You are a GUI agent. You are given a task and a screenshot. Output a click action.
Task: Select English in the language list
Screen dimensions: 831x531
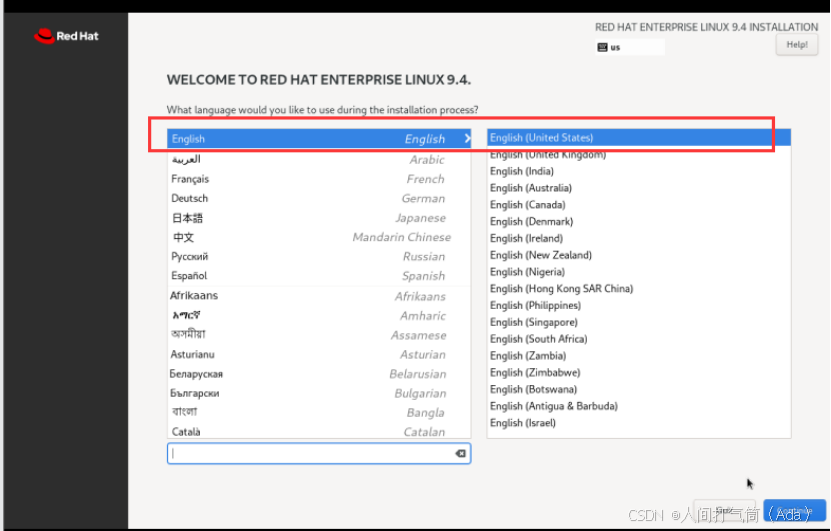pos(319,138)
